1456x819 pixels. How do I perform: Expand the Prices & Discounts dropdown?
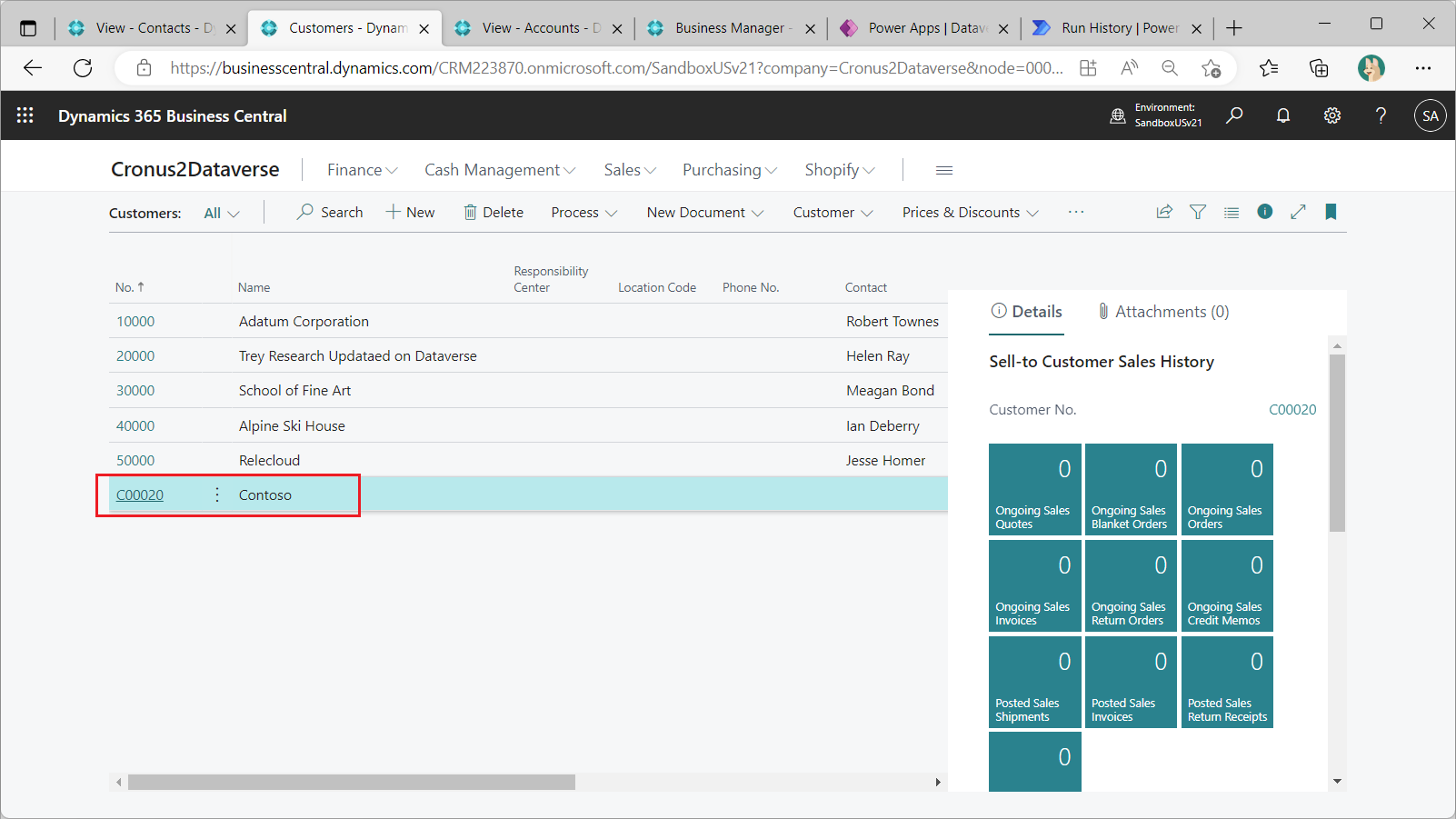coord(970,213)
